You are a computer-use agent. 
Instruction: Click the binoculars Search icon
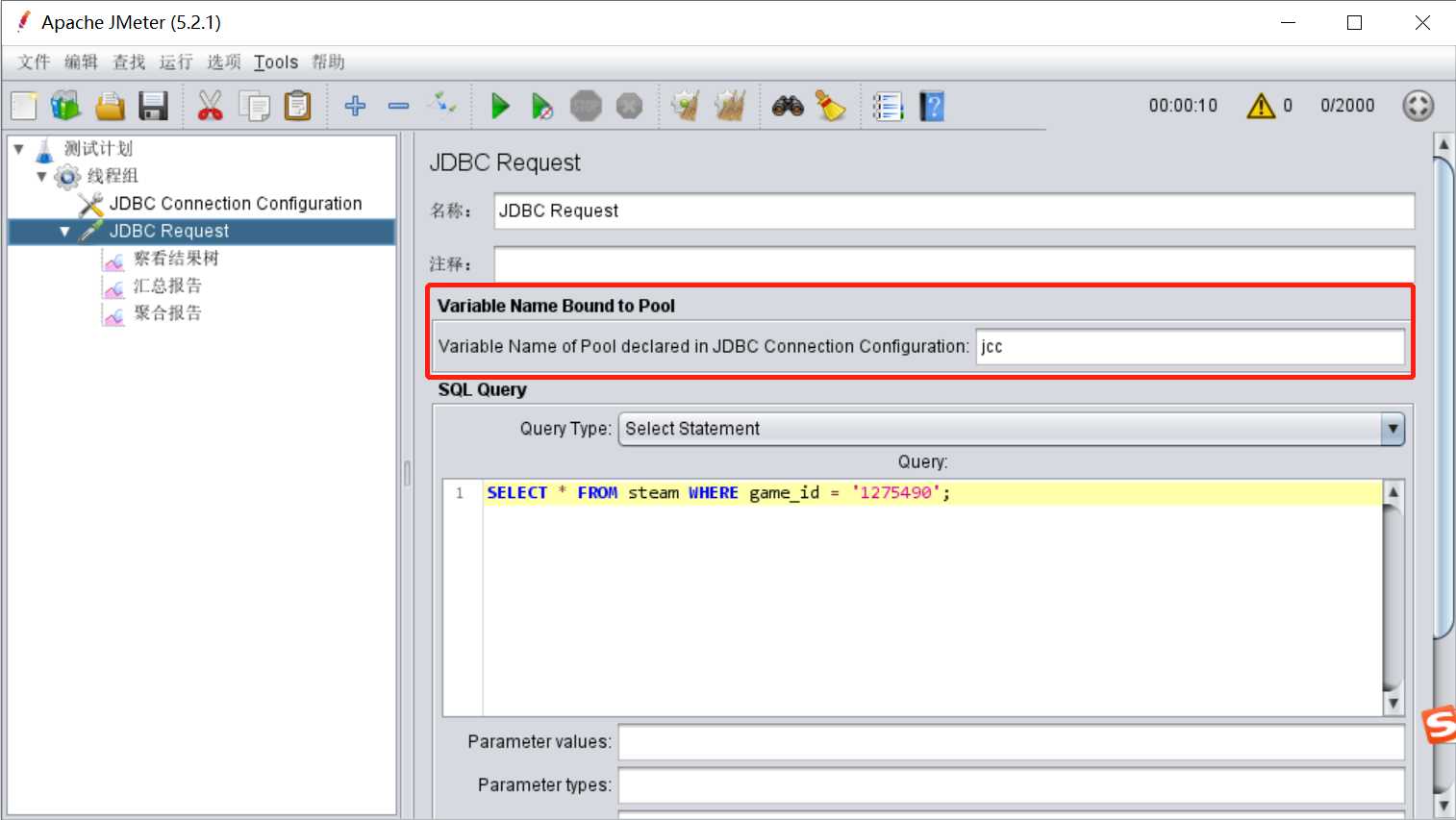788,106
